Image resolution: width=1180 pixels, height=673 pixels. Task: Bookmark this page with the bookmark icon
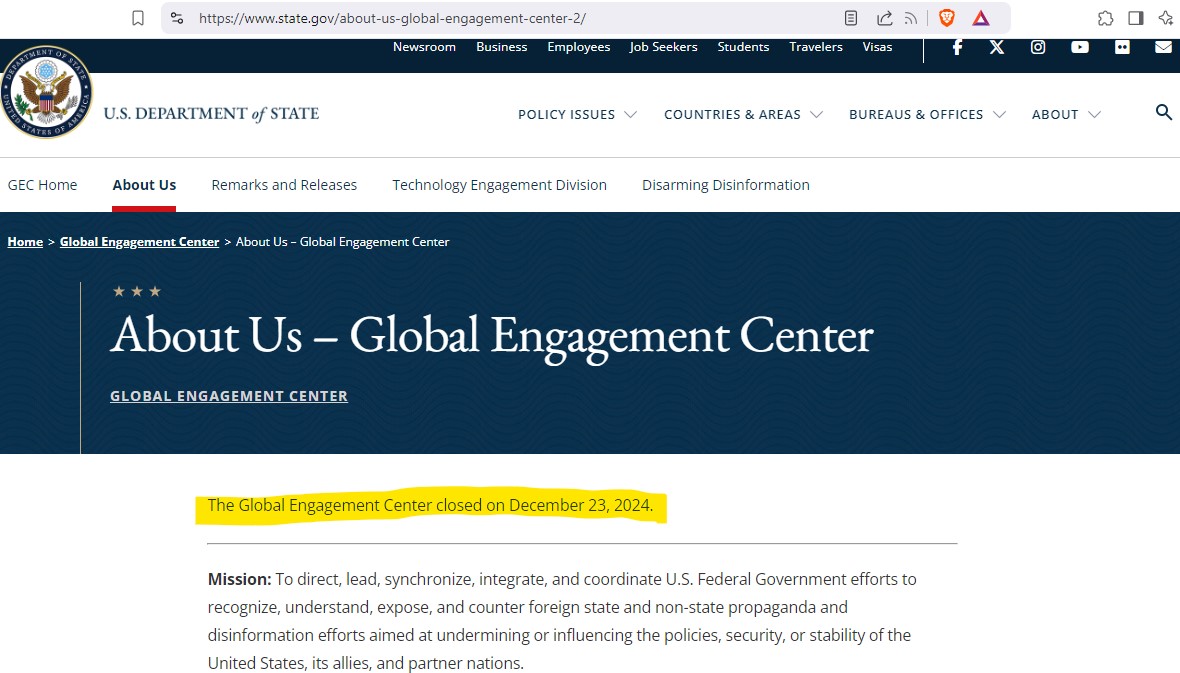pyautogui.click(x=138, y=18)
